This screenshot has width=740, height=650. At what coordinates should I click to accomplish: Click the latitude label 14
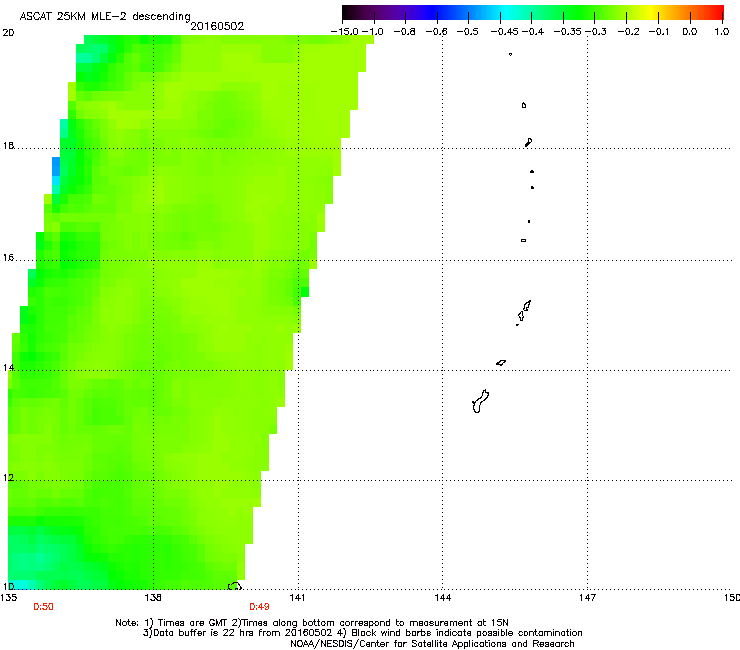[x=8, y=368]
